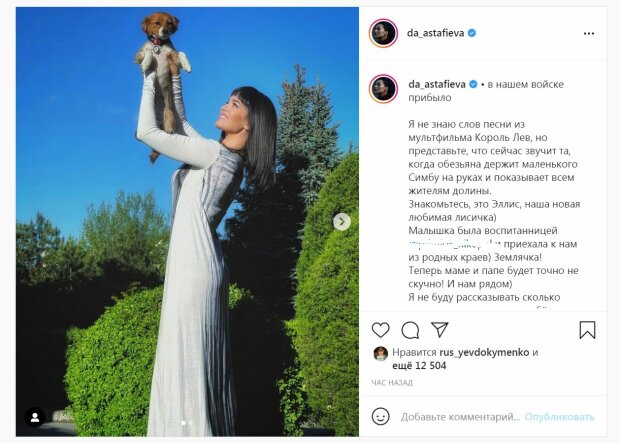This screenshot has height=443, width=620.
Task: Open da_astafieva username in caption
Action: (x=437, y=84)
